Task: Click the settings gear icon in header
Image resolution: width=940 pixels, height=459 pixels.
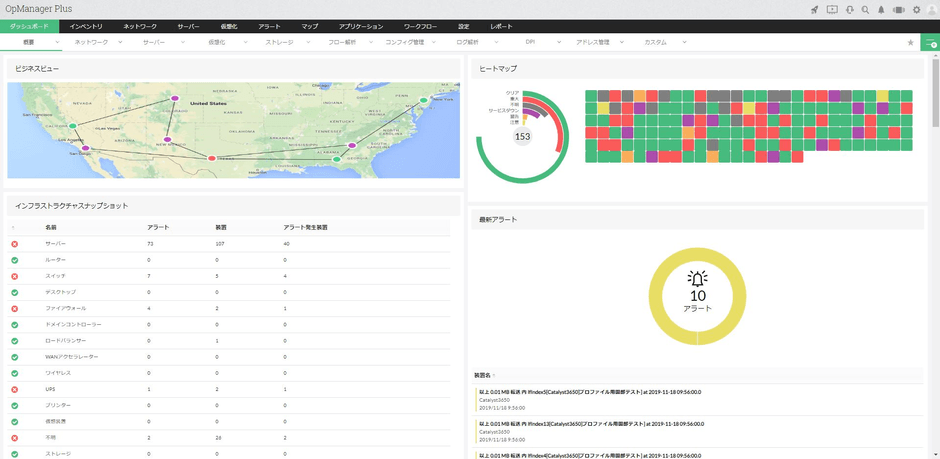Action: 916,9
